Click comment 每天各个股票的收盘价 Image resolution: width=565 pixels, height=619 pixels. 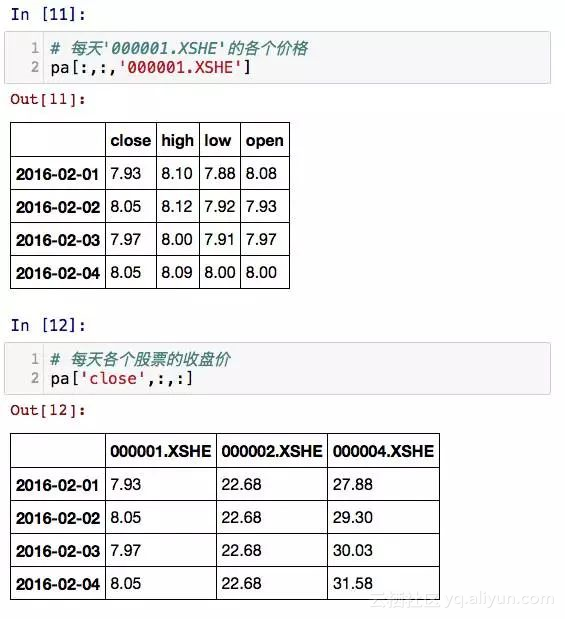pos(140,359)
